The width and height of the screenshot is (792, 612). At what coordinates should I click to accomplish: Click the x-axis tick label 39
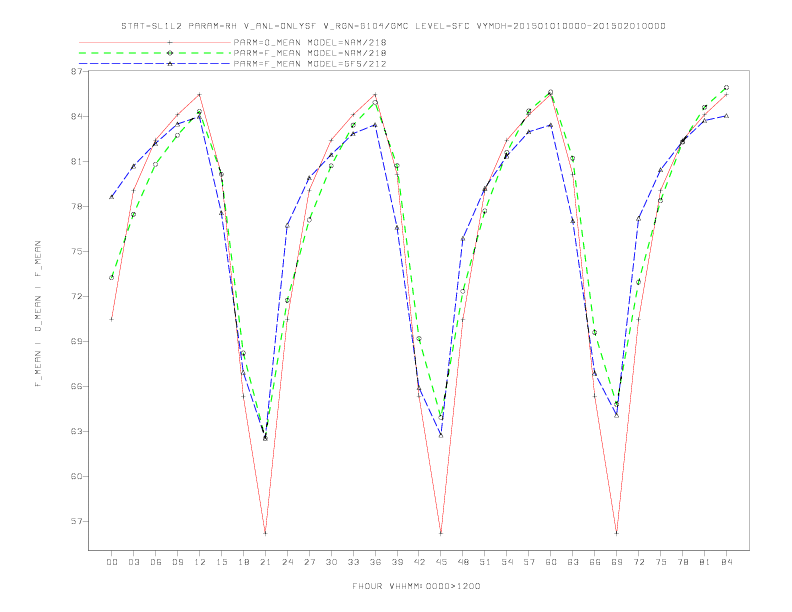pos(397,562)
